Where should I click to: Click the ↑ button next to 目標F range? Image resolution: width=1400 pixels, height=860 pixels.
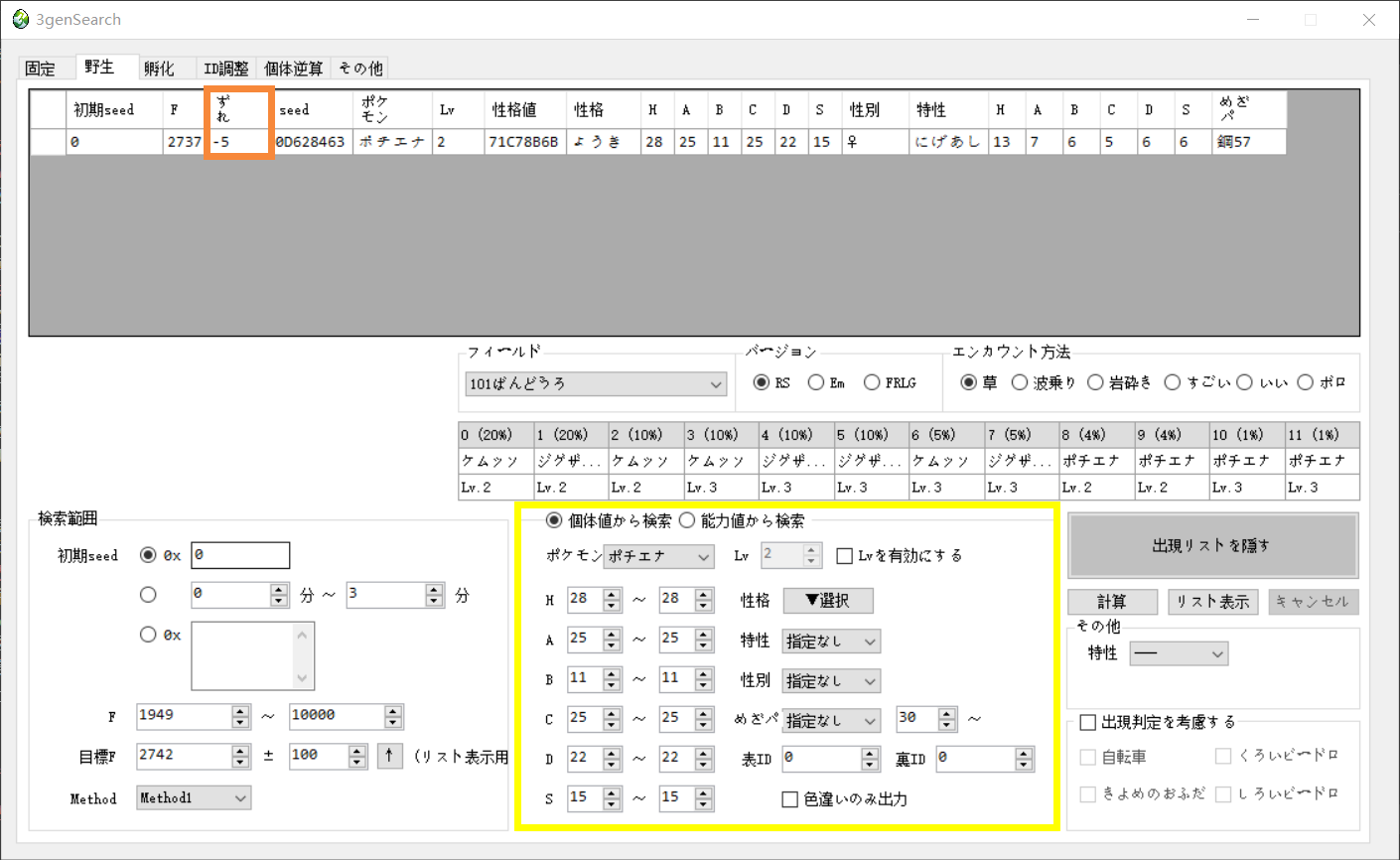pos(389,756)
